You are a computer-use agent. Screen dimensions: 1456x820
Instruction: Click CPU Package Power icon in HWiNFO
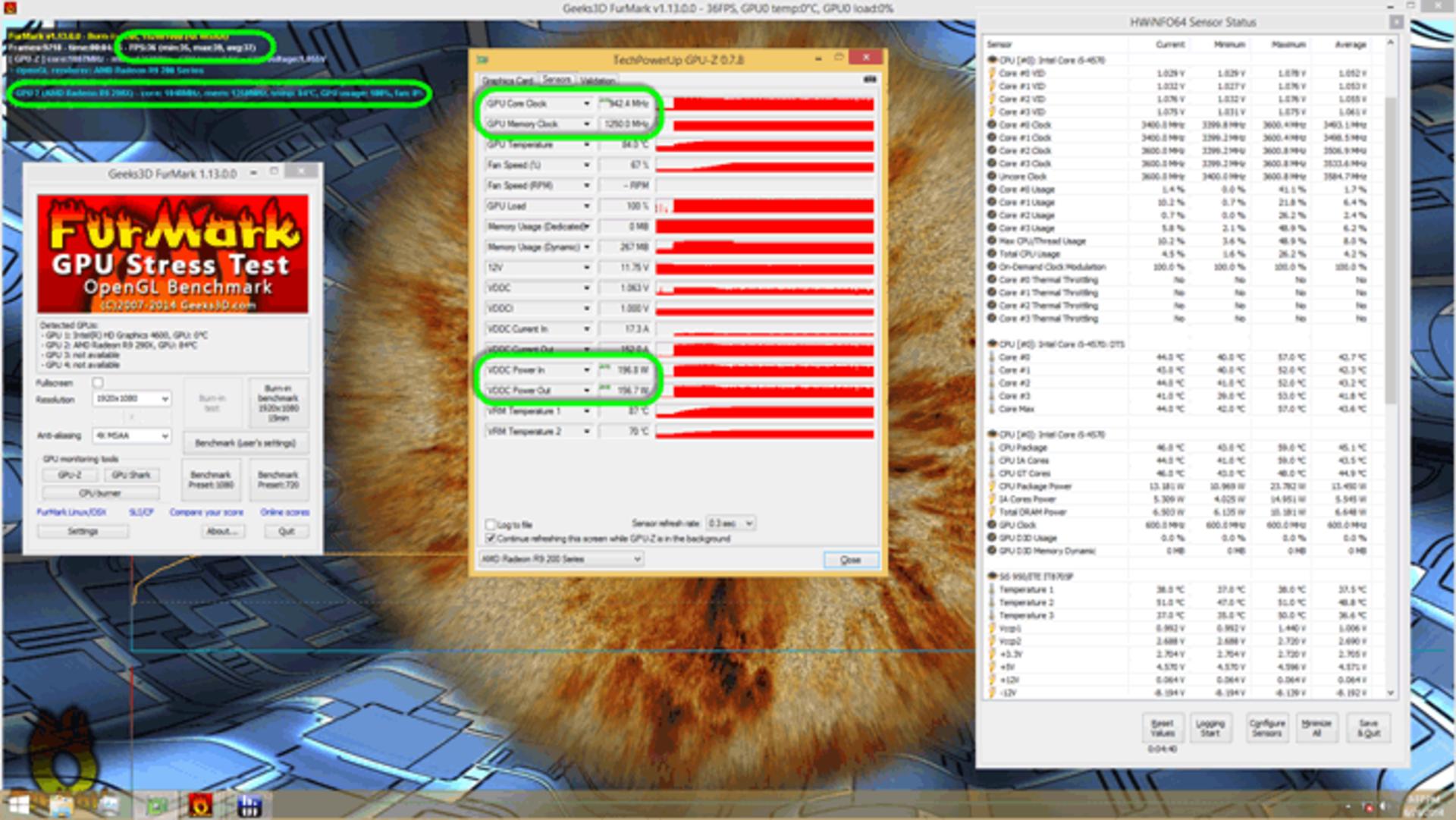pyautogui.click(x=992, y=486)
